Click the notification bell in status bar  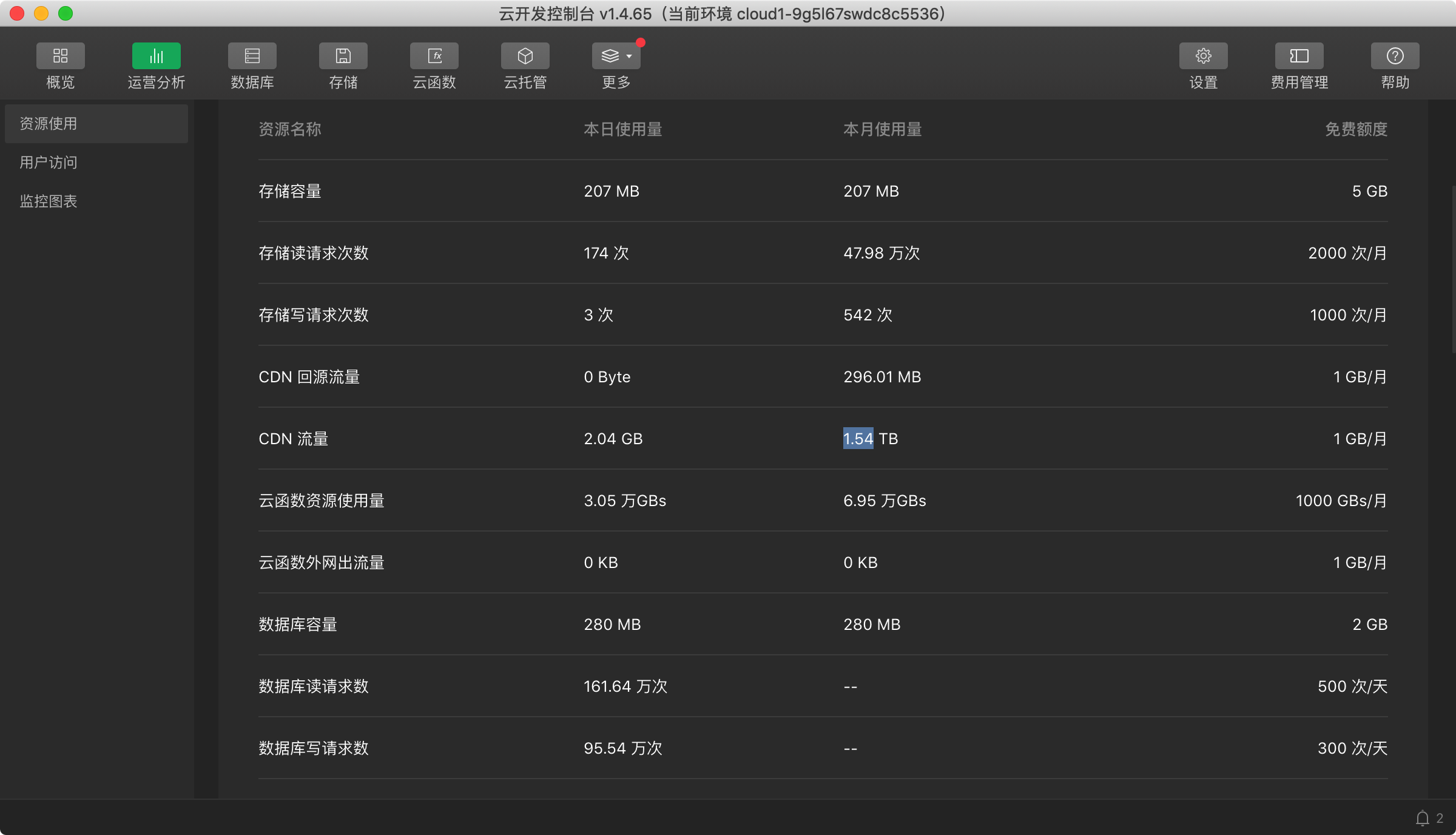[1422, 818]
